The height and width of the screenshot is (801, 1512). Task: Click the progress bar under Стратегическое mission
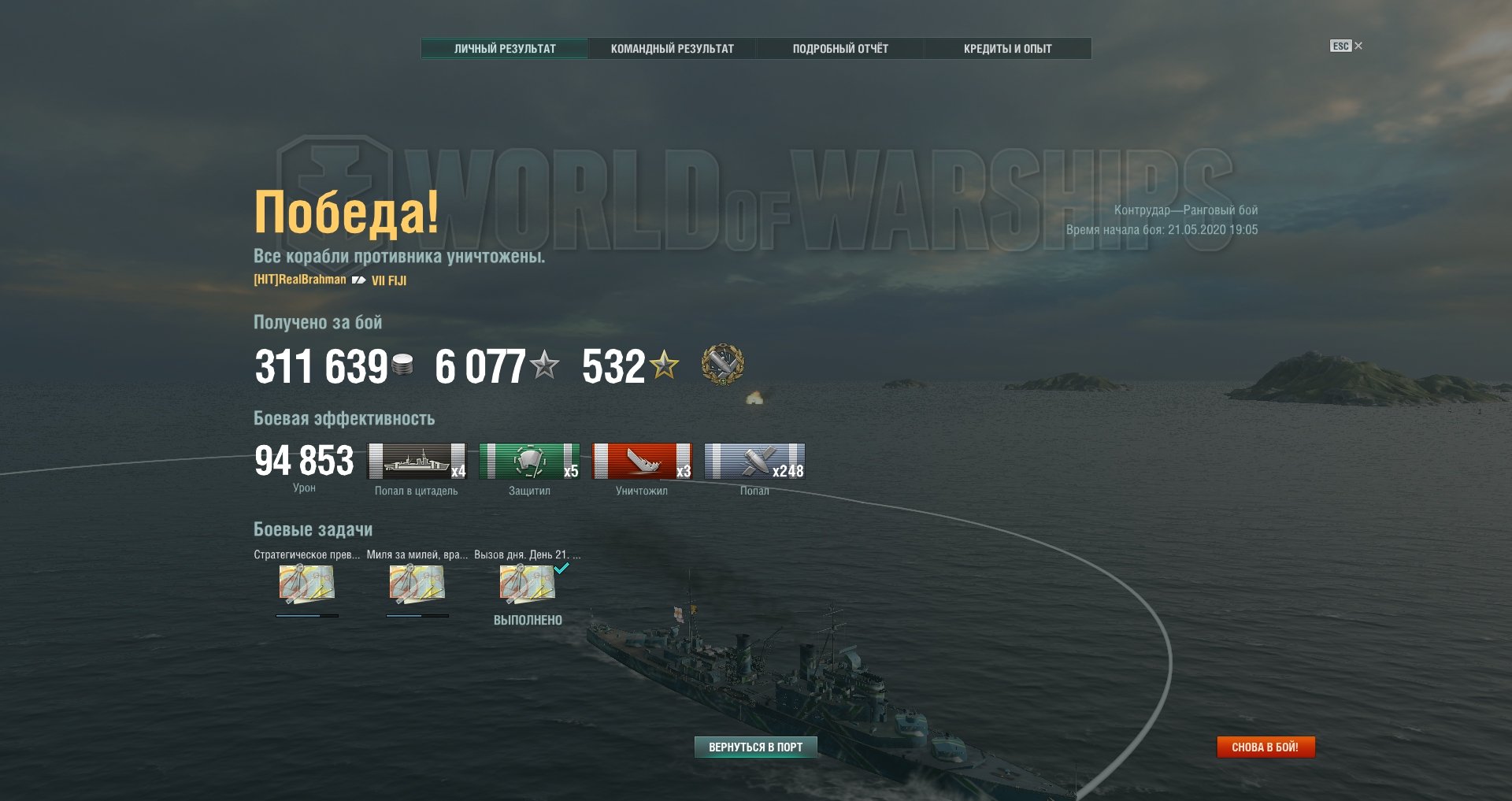click(307, 616)
